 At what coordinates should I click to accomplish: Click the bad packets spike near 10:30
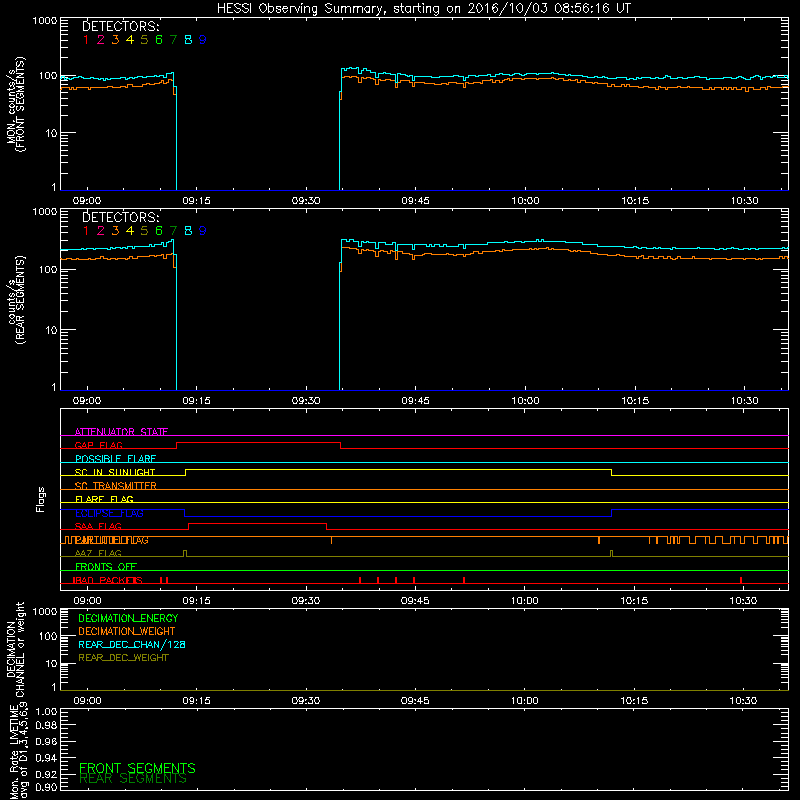[741, 580]
